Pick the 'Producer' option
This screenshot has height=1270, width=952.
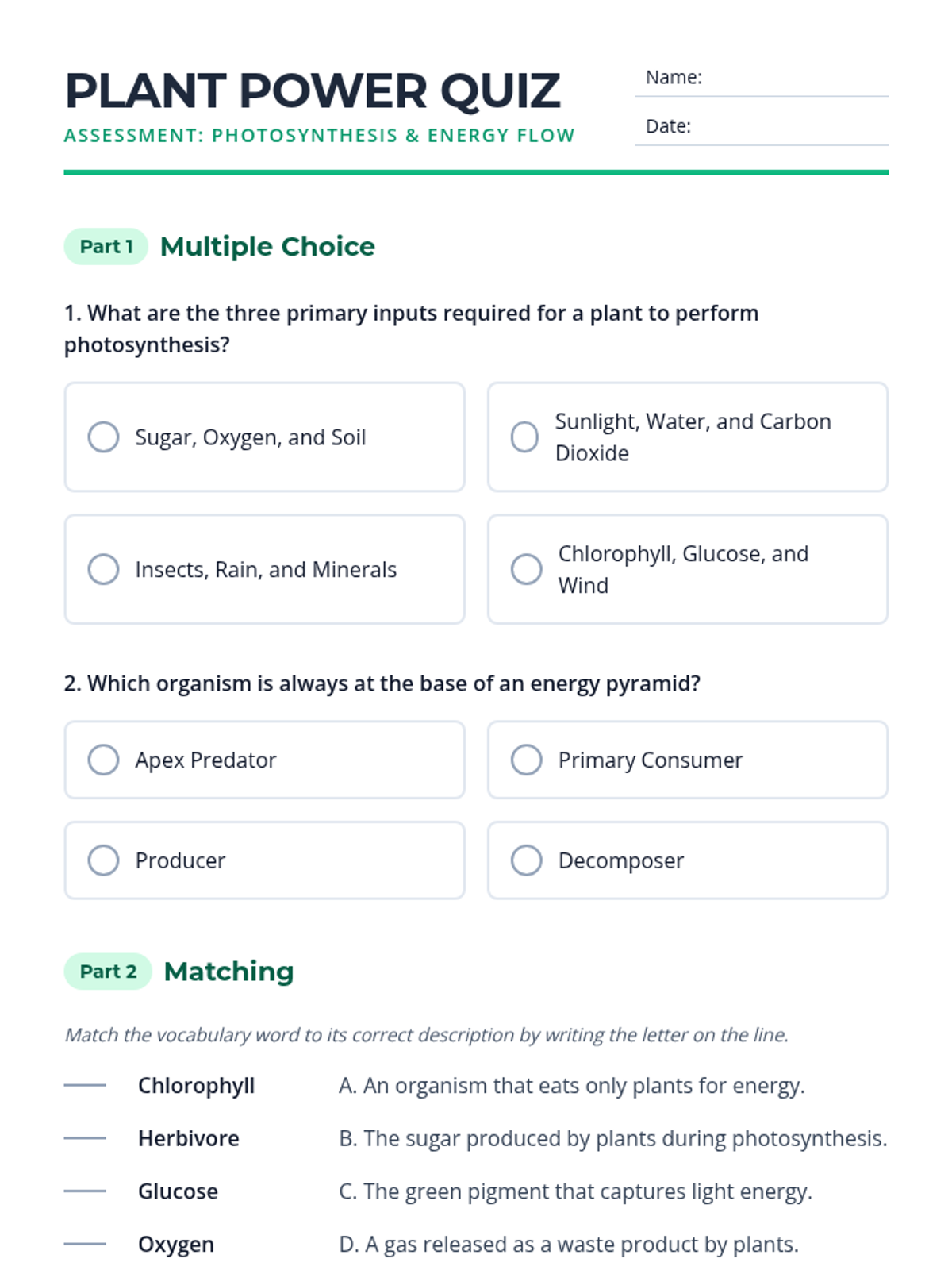104,860
